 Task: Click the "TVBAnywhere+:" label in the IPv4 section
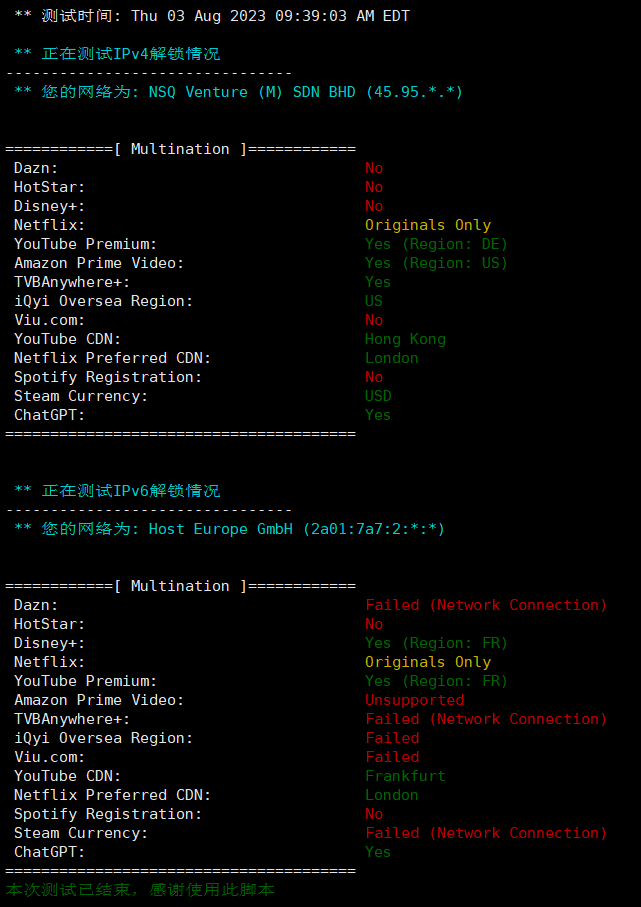pyautogui.click(x=72, y=282)
